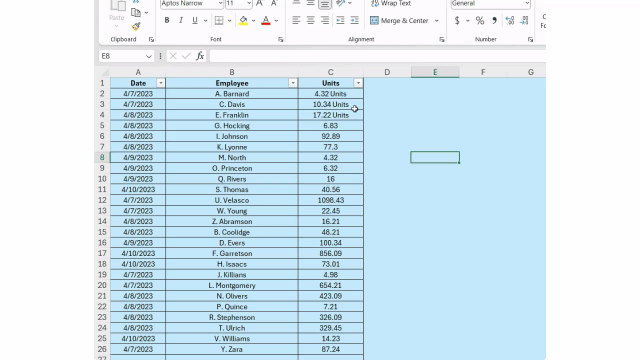The width and height of the screenshot is (640, 360).
Task: Select column D header
Action: (387, 72)
